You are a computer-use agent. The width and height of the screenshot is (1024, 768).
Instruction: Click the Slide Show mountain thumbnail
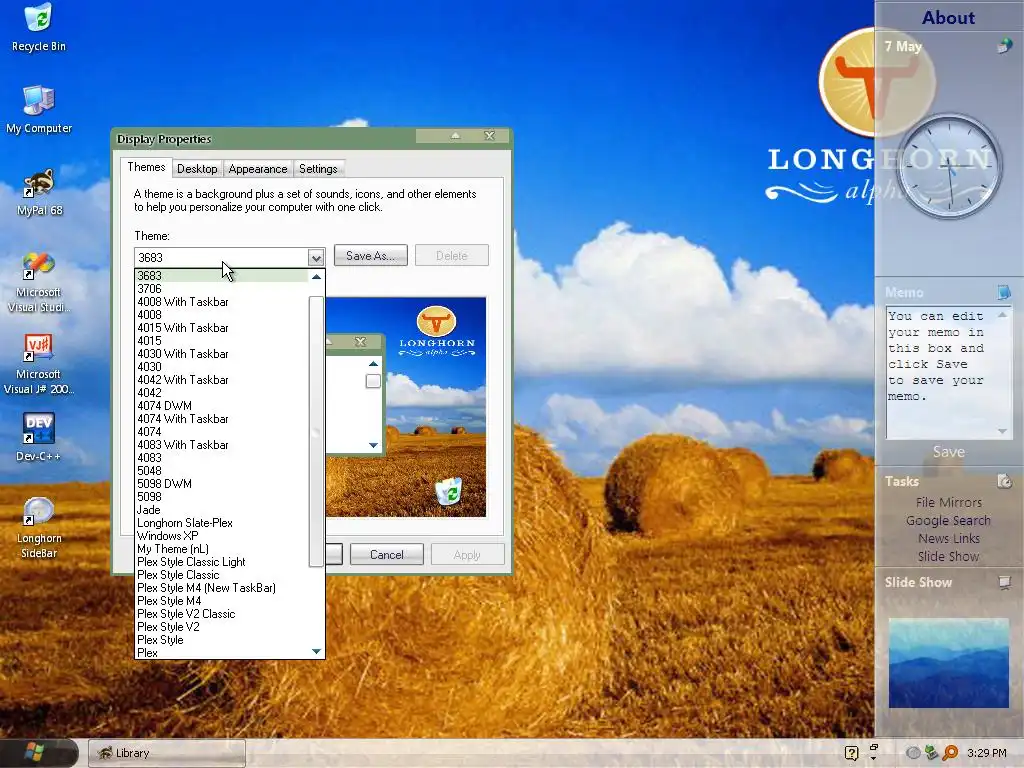coord(948,663)
